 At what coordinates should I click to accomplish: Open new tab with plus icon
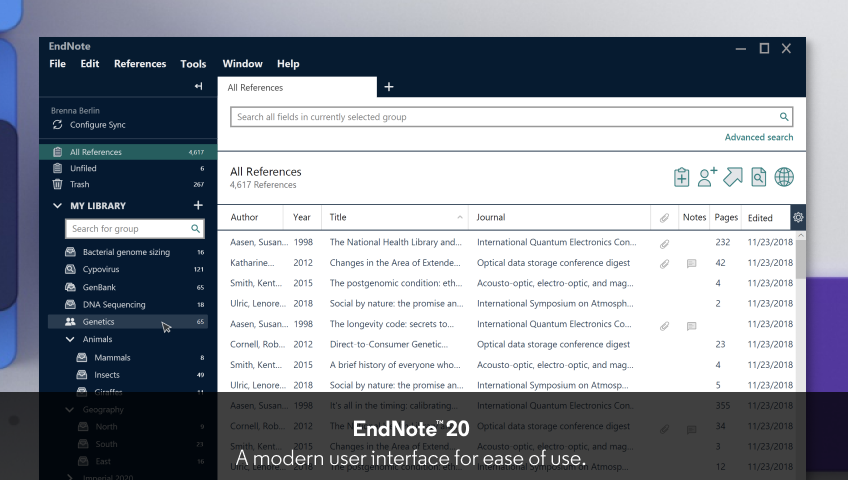click(389, 86)
